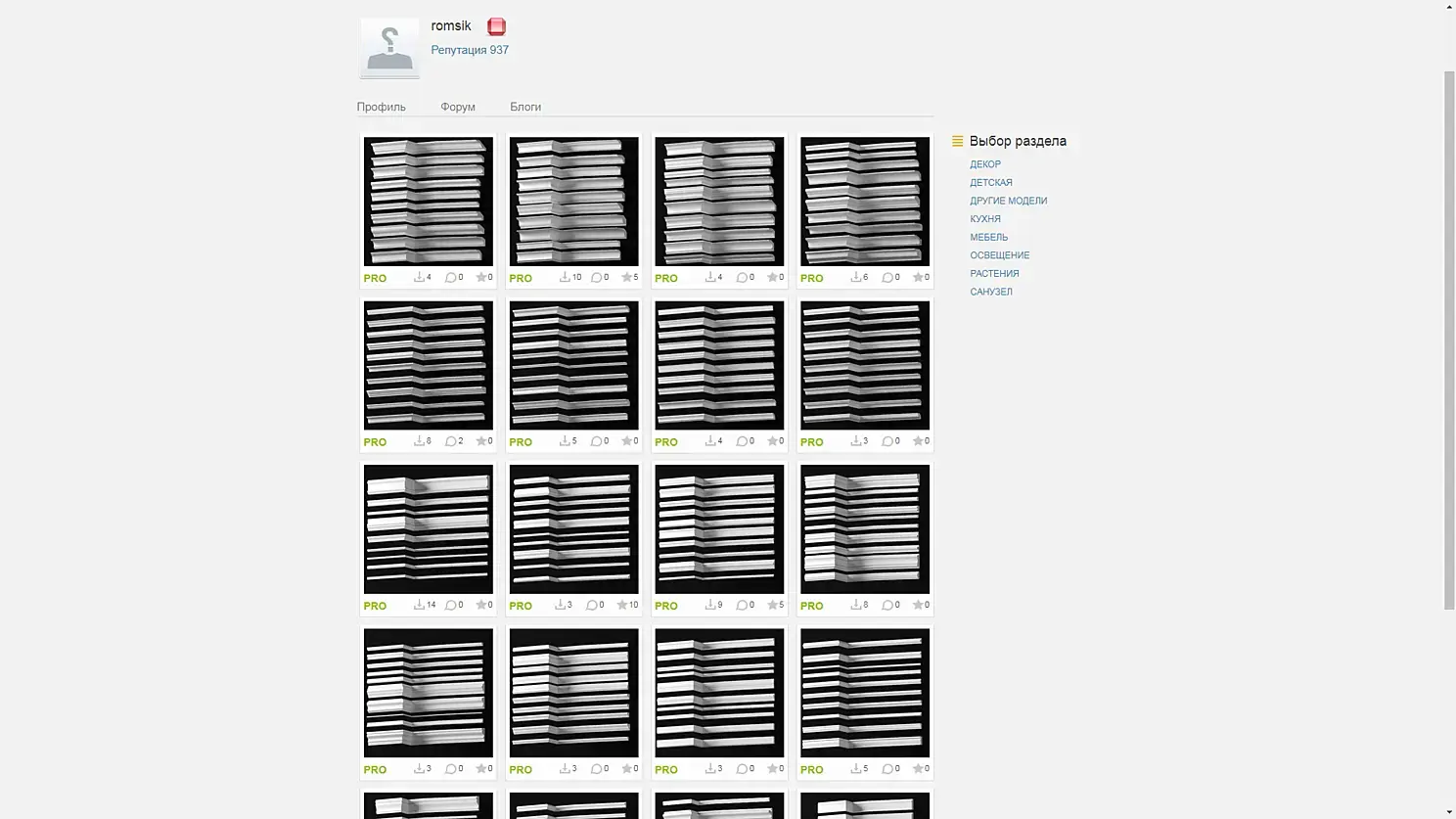Switch to the Форум tab

[x=458, y=107]
